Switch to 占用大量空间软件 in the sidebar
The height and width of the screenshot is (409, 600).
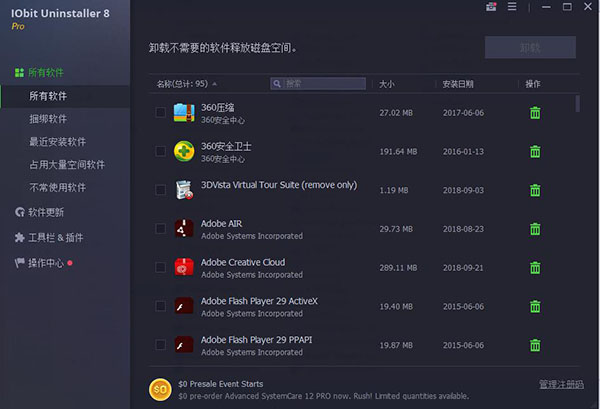pyautogui.click(x=67, y=164)
